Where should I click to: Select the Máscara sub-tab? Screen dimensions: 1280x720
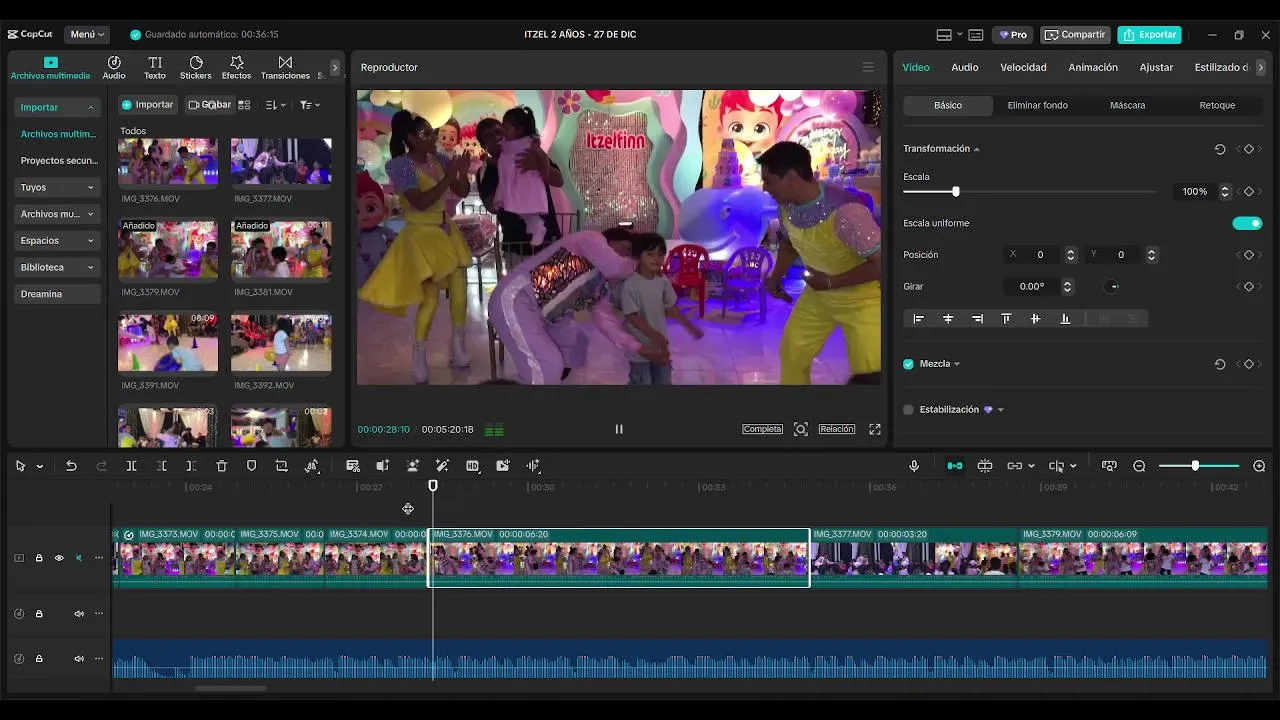1127,105
